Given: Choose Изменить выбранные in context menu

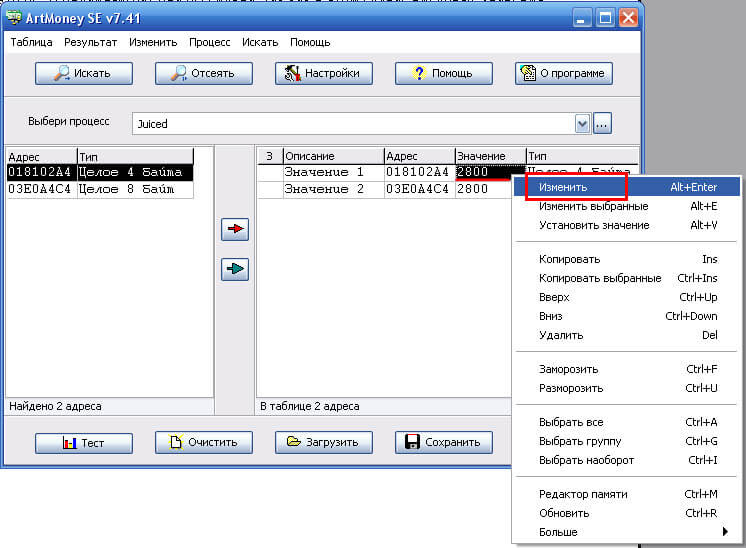Looking at the screenshot, I should pyautogui.click(x=627, y=206).
